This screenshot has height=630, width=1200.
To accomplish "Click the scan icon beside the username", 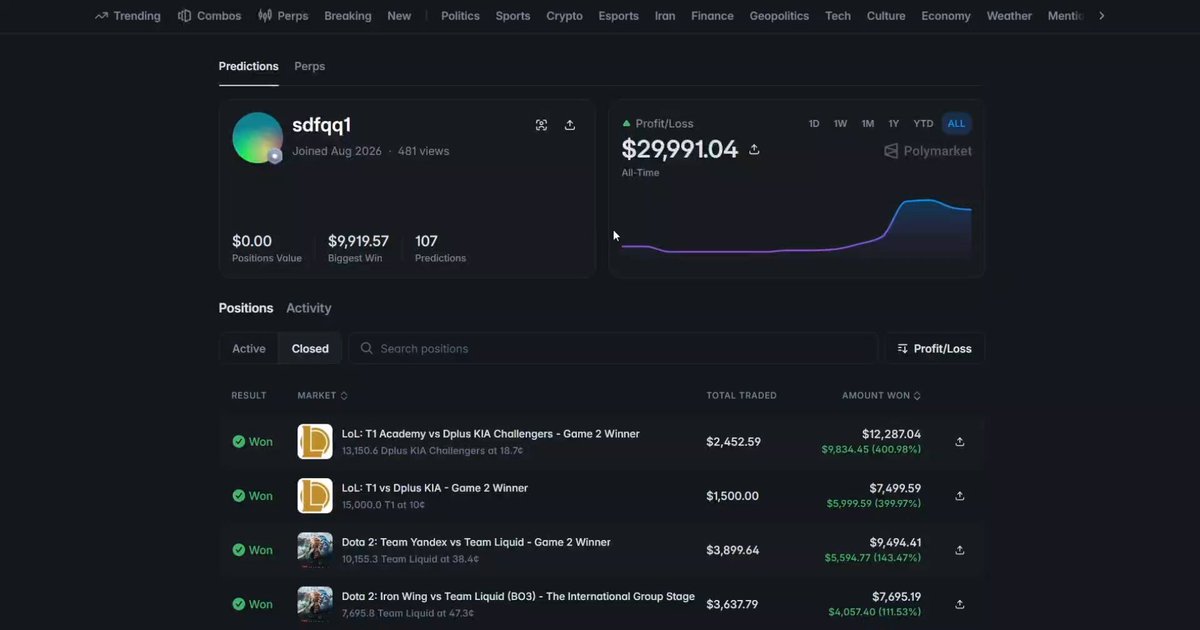I will (541, 125).
